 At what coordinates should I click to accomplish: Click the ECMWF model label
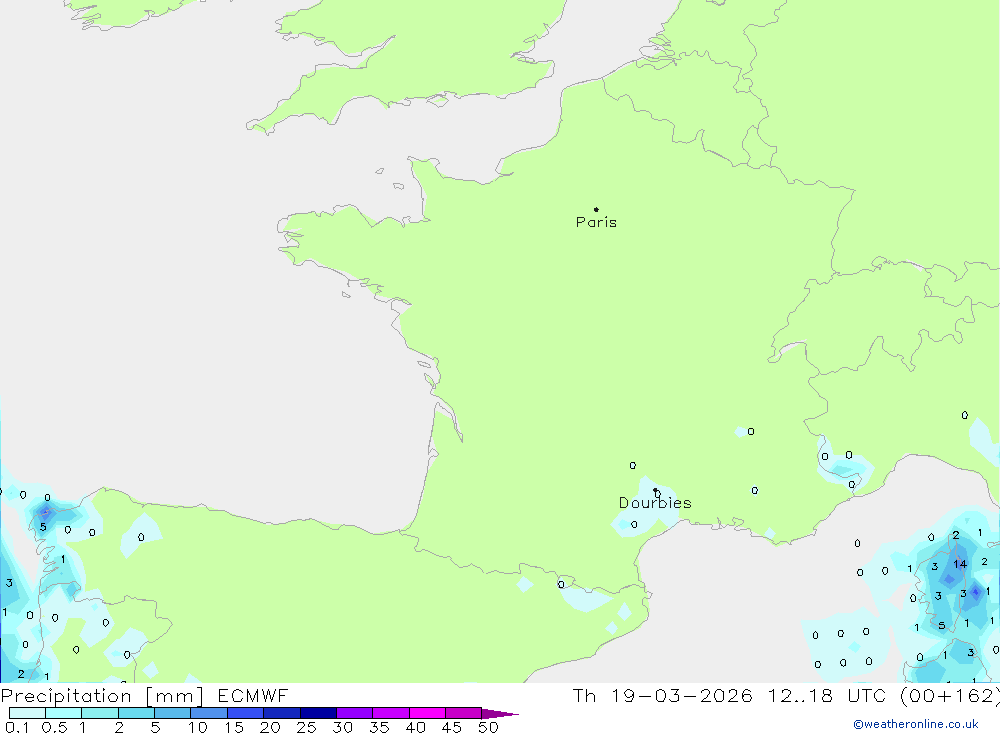253,695
